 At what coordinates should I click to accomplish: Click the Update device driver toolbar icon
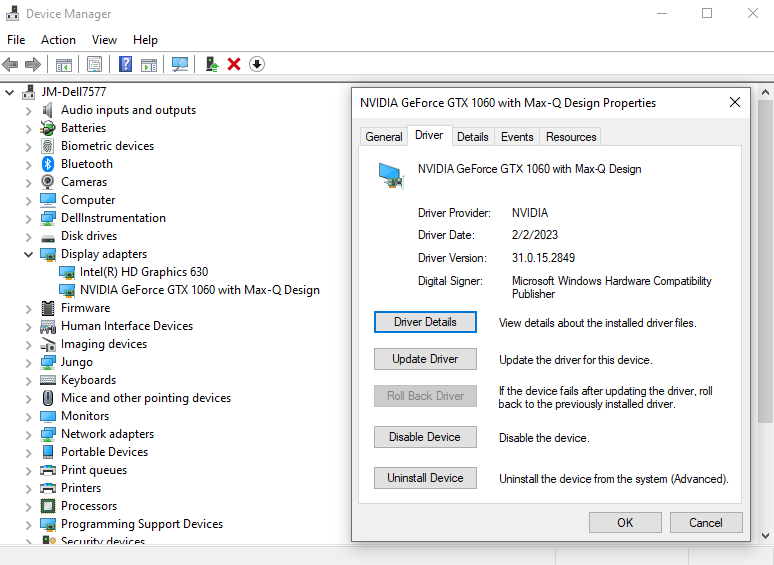coord(211,64)
